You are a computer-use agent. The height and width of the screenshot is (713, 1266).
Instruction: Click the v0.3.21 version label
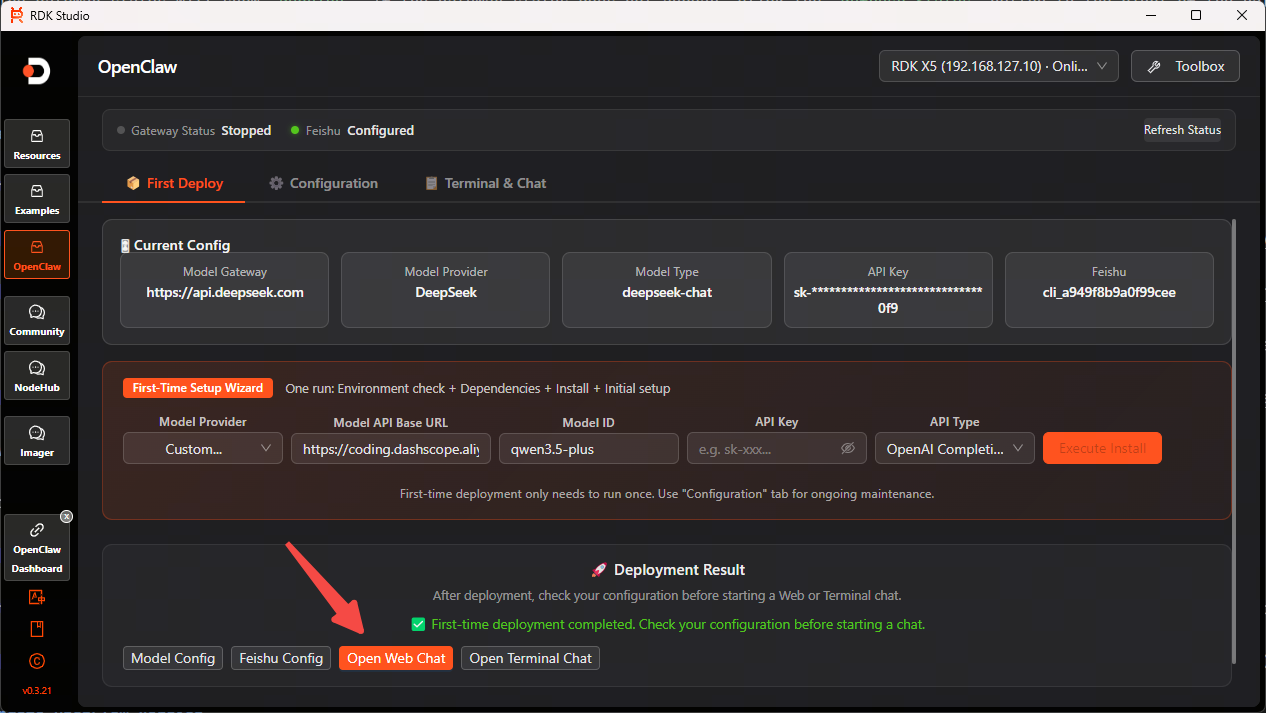coord(37,691)
